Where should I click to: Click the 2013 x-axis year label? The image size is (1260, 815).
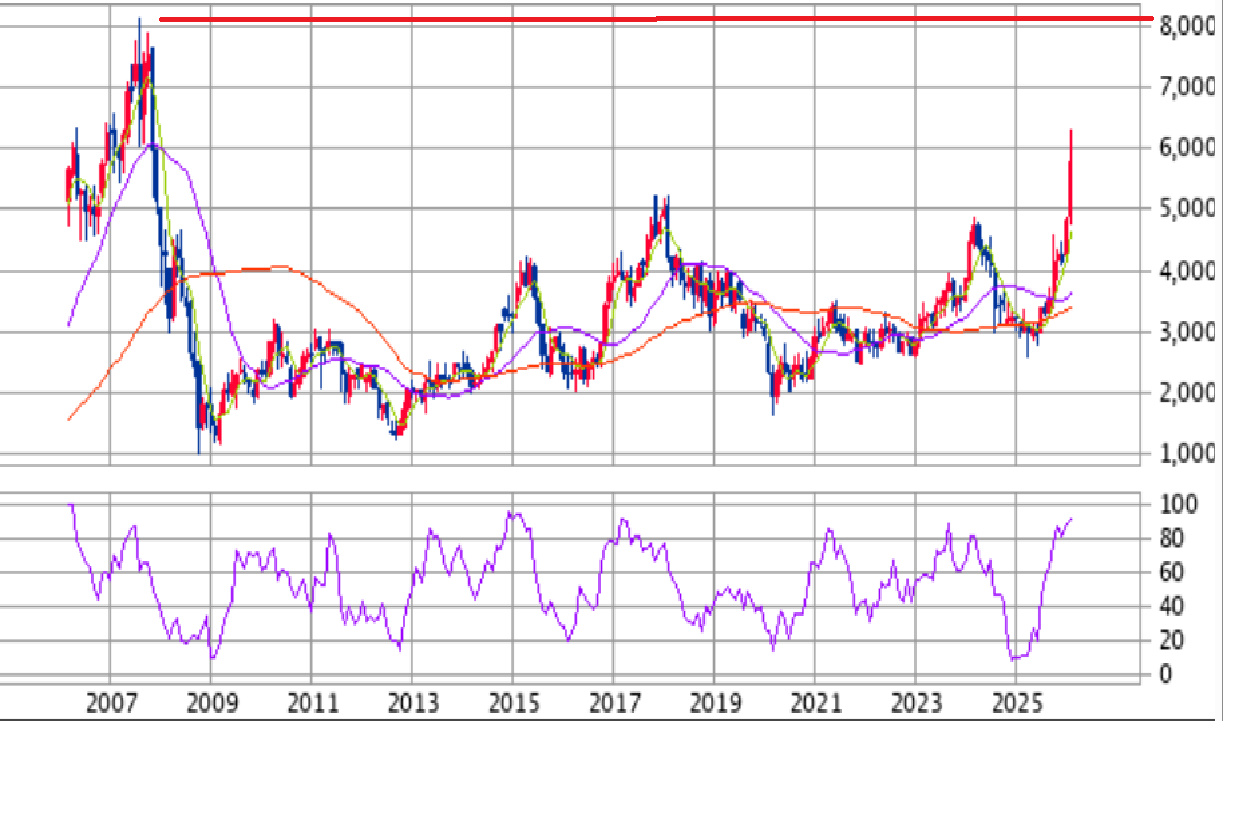point(412,703)
